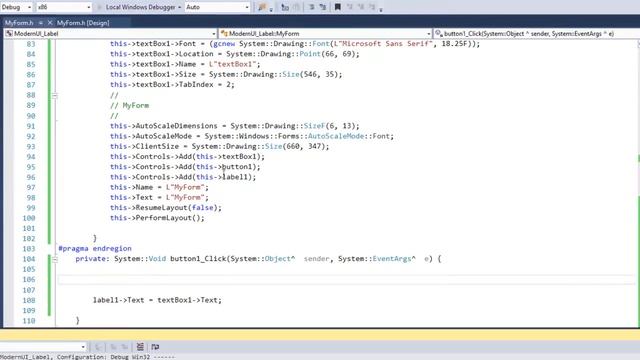Click the textBox1 Size assignment line 86

[226, 75]
